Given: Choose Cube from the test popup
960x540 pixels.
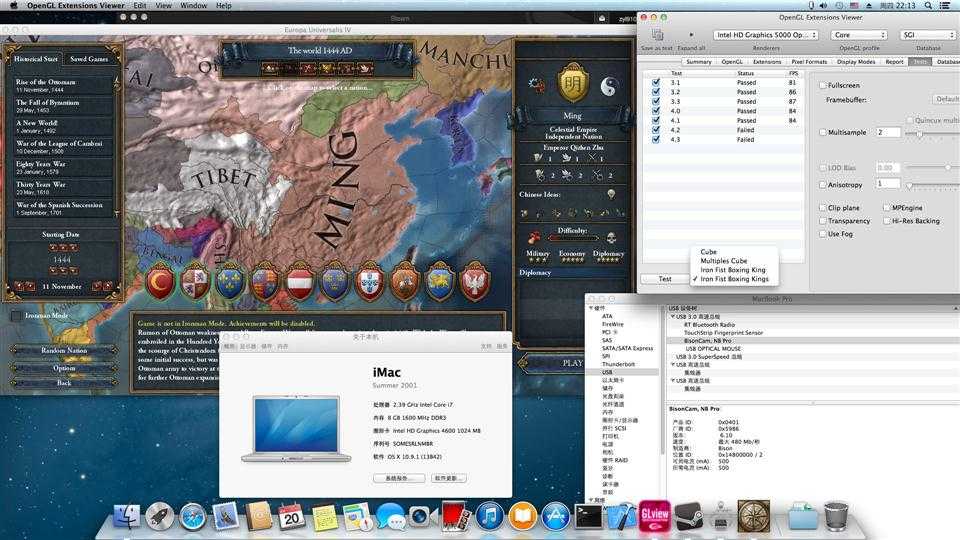Looking at the screenshot, I should click(x=708, y=252).
